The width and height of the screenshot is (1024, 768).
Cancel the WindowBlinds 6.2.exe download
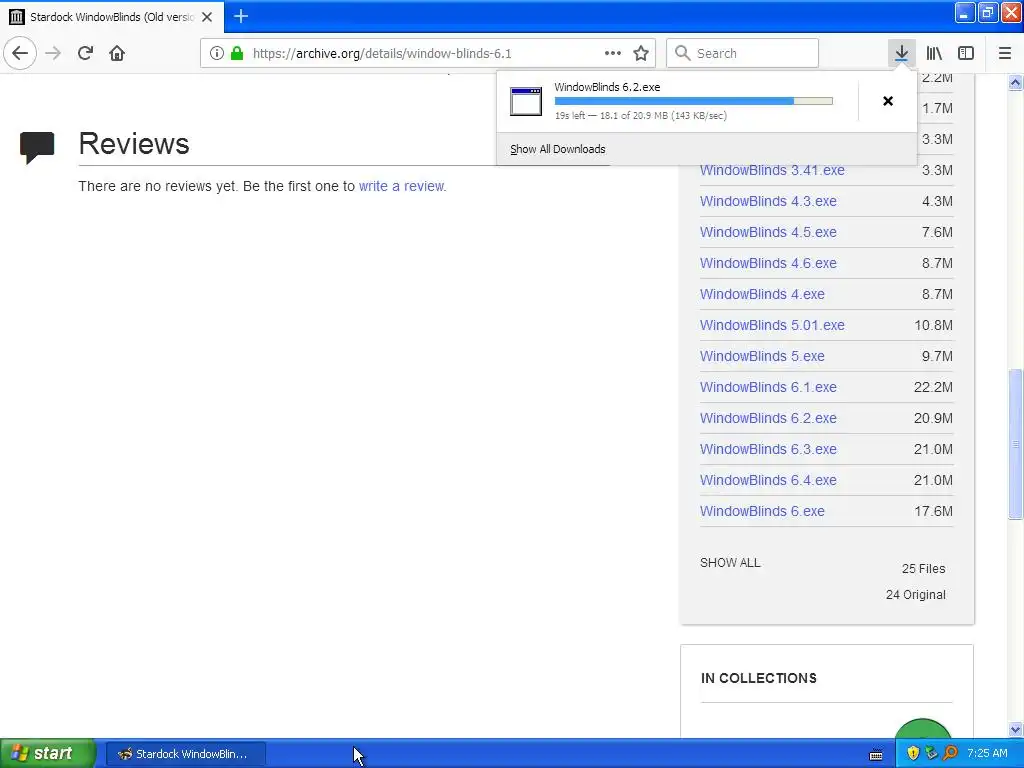pyautogui.click(x=888, y=101)
